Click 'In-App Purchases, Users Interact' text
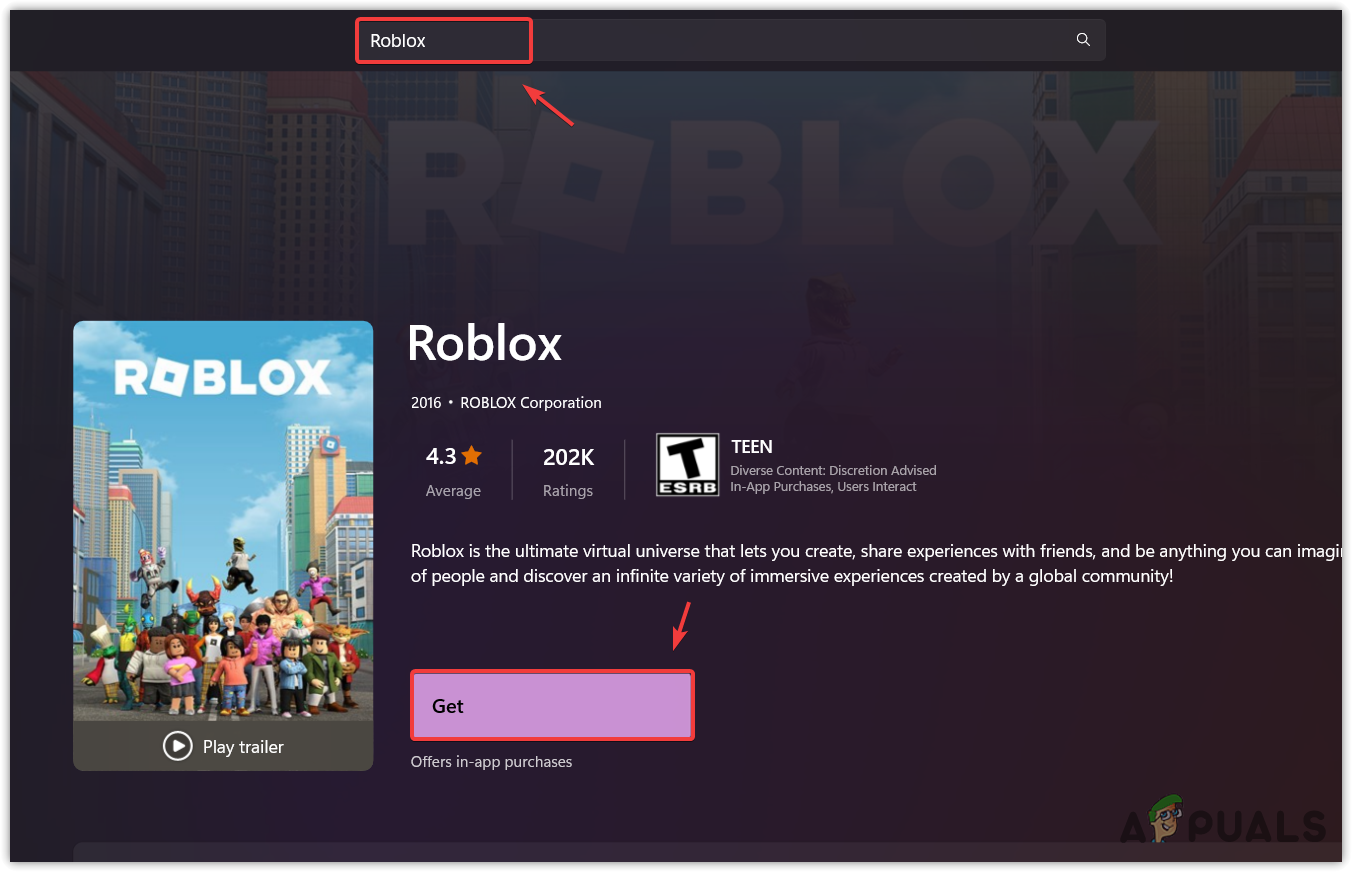1352x872 pixels. point(824,487)
